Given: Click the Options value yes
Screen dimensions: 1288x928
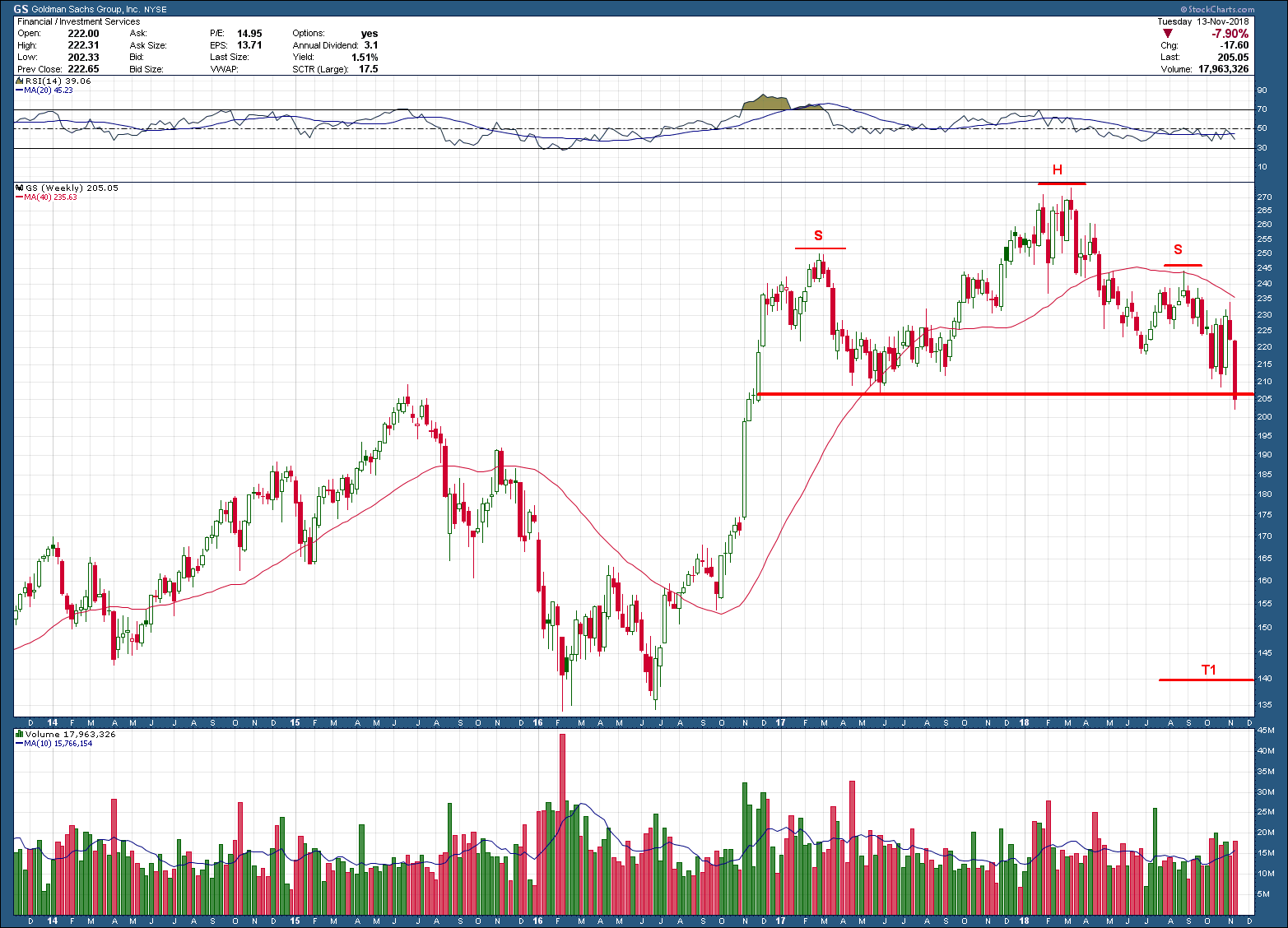Looking at the screenshot, I should point(370,34).
